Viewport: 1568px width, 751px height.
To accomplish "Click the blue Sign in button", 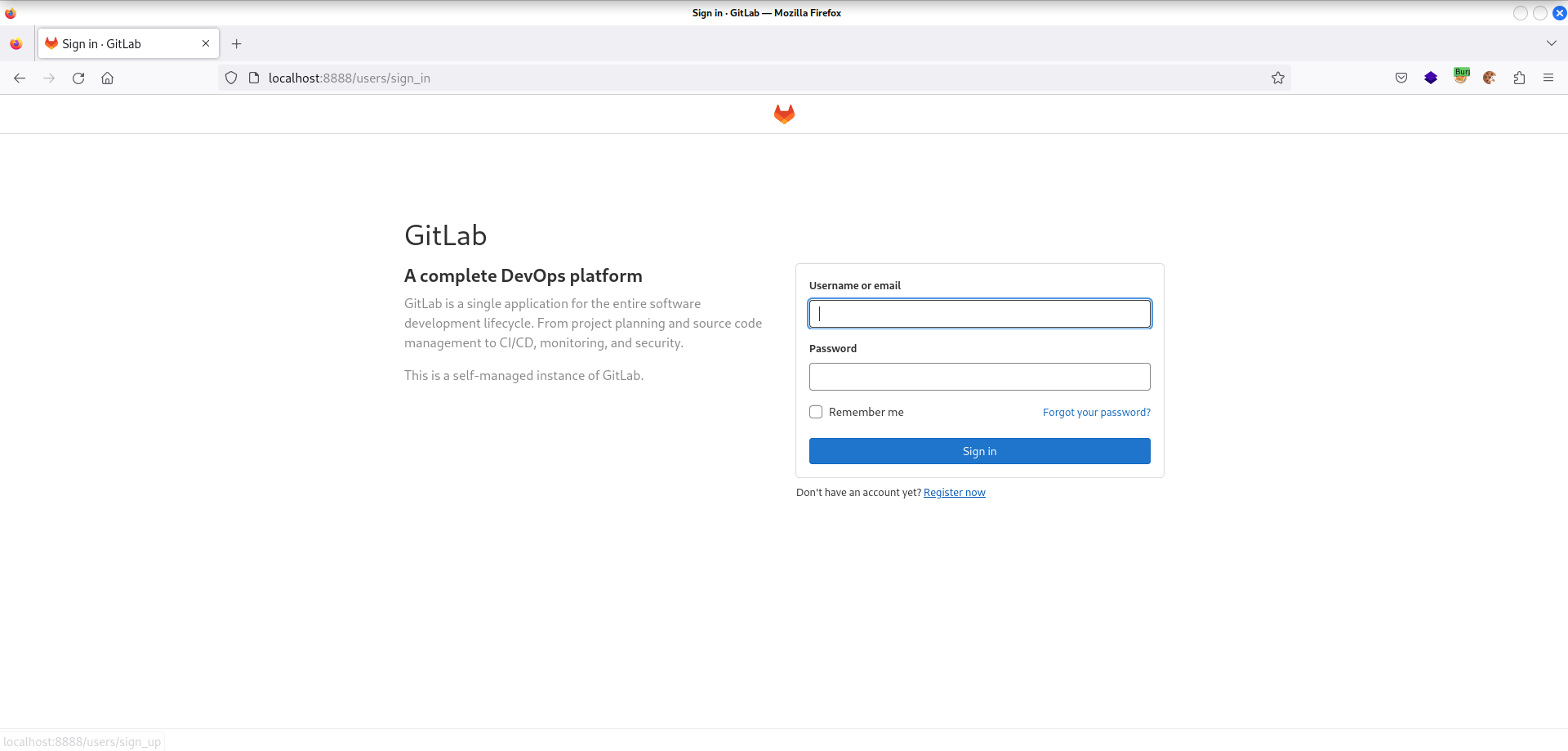I will coord(980,451).
